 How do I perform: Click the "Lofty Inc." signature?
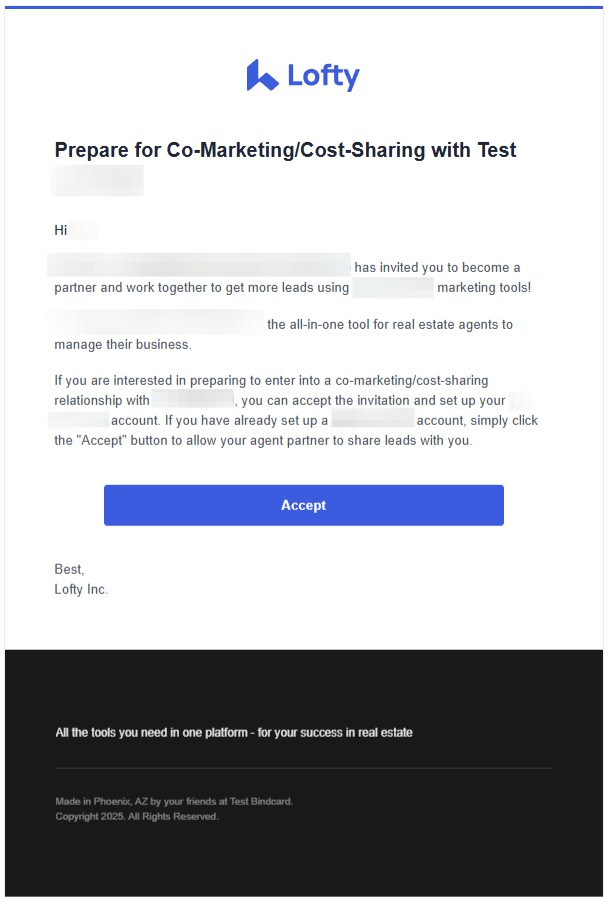(81, 589)
